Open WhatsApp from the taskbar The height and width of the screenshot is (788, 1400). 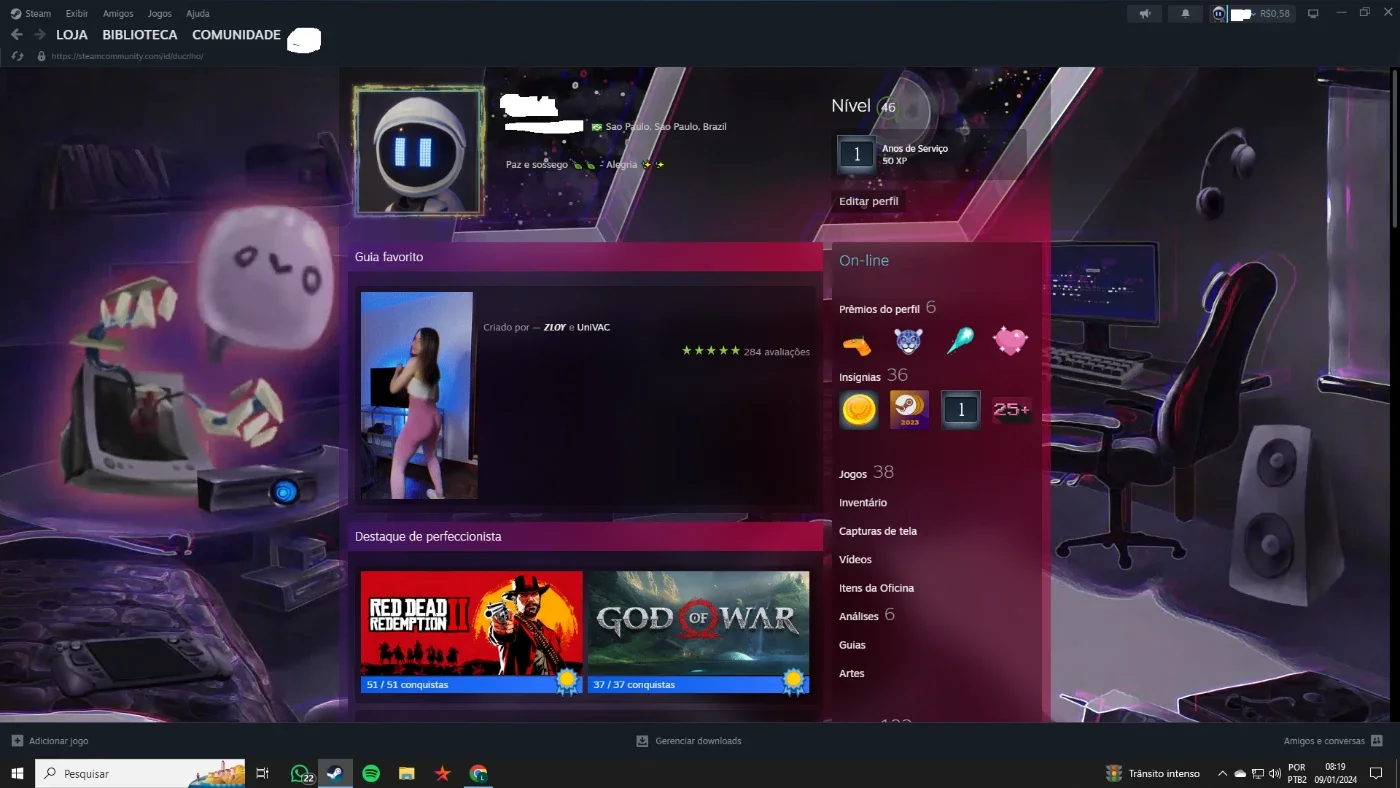300,773
